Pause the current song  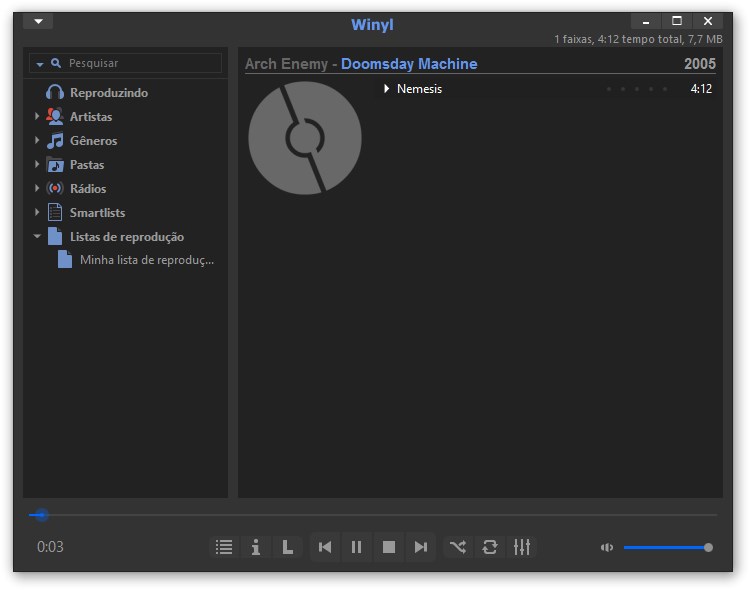[x=356, y=547]
